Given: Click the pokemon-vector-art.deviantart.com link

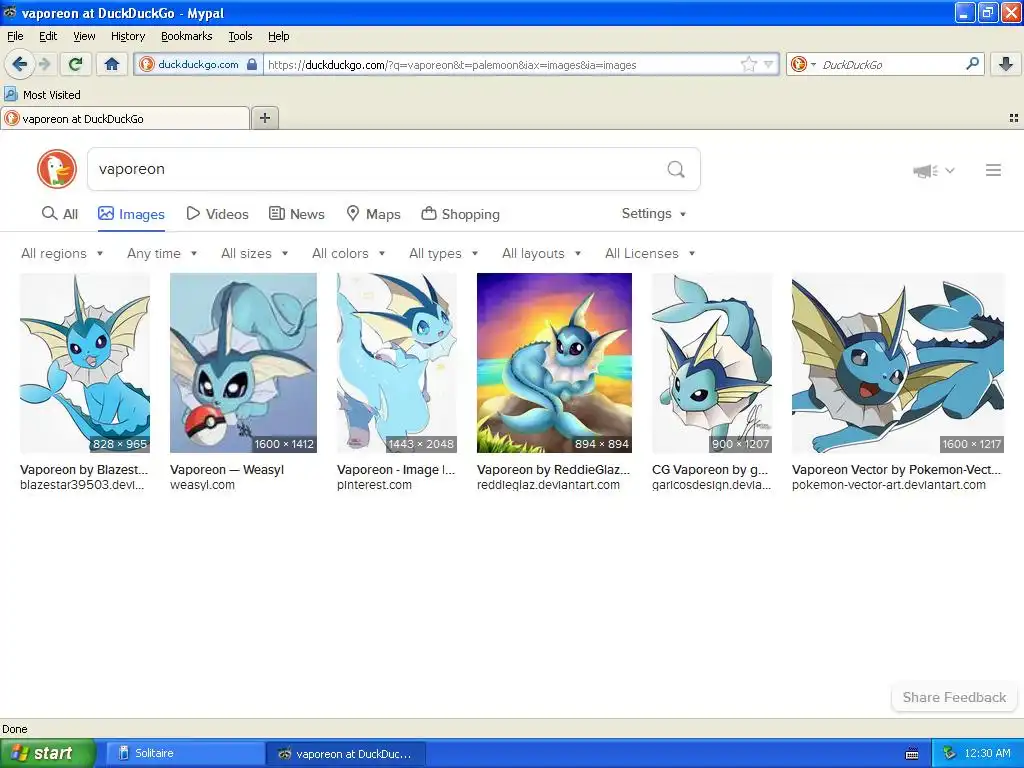Looking at the screenshot, I should click(889, 485).
